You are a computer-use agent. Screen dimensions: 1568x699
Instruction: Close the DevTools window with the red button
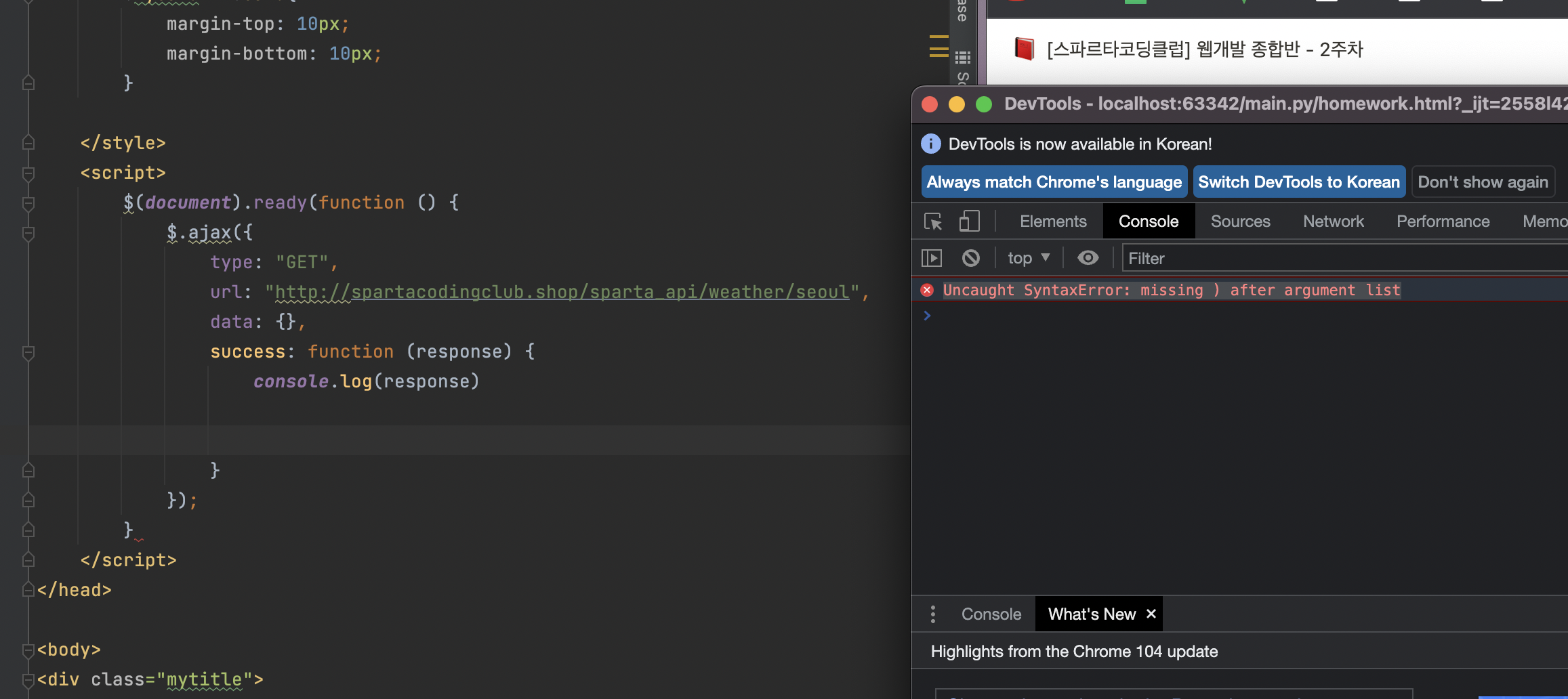[930, 104]
